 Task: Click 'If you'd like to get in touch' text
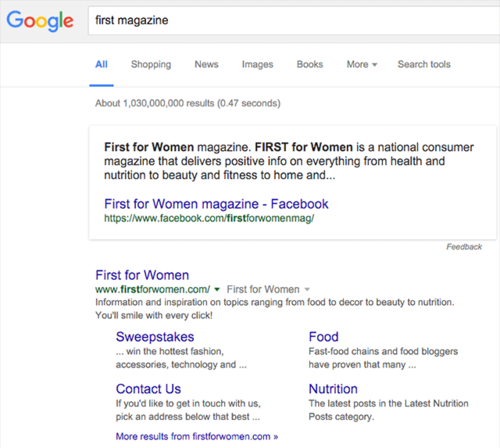188,410
